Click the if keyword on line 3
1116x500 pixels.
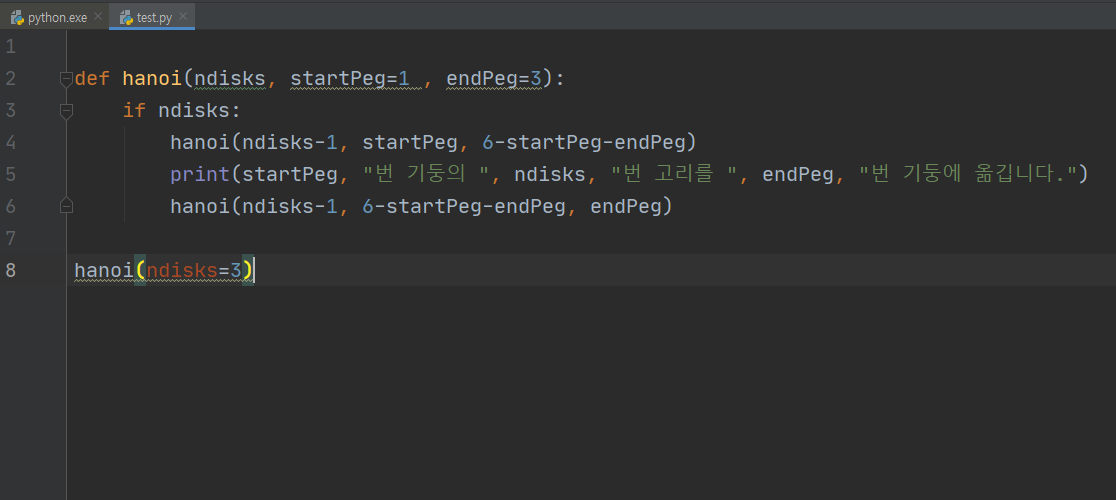(x=134, y=110)
